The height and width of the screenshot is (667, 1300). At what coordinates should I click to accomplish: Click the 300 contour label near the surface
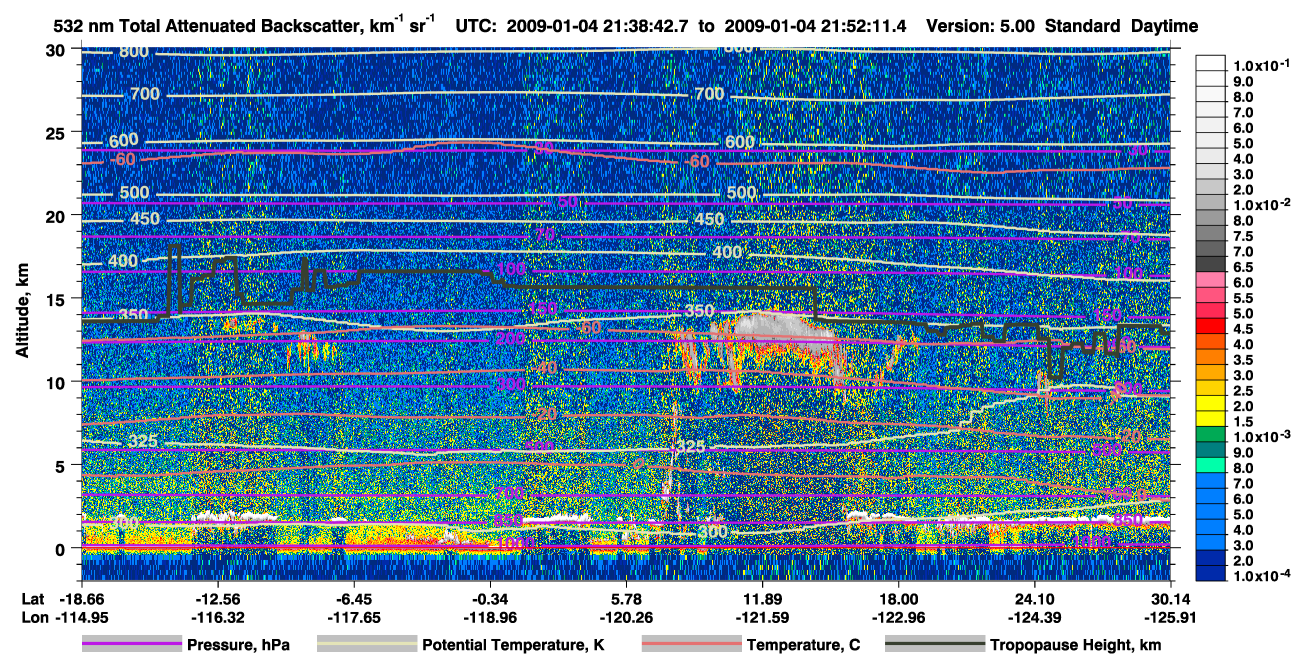coord(713,532)
